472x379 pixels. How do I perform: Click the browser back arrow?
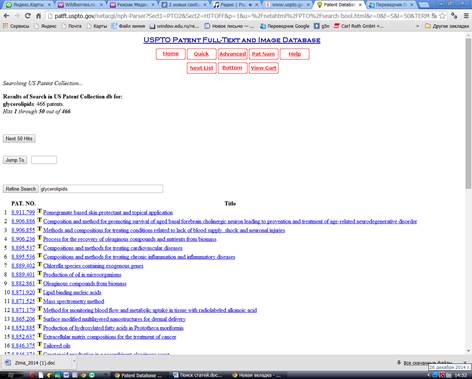[x=6, y=16]
